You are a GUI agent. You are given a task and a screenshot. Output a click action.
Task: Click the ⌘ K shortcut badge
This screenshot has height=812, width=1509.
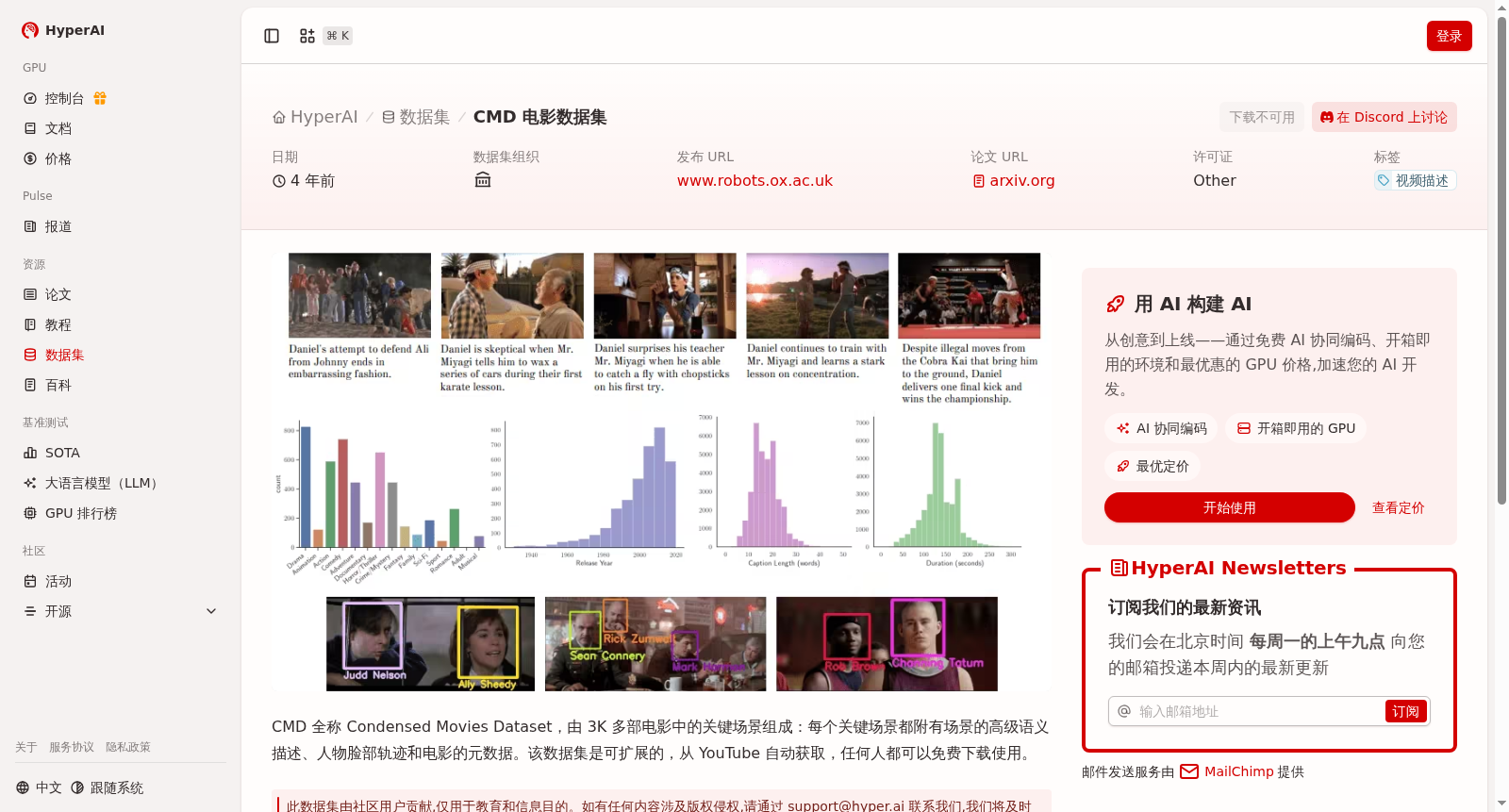338,36
